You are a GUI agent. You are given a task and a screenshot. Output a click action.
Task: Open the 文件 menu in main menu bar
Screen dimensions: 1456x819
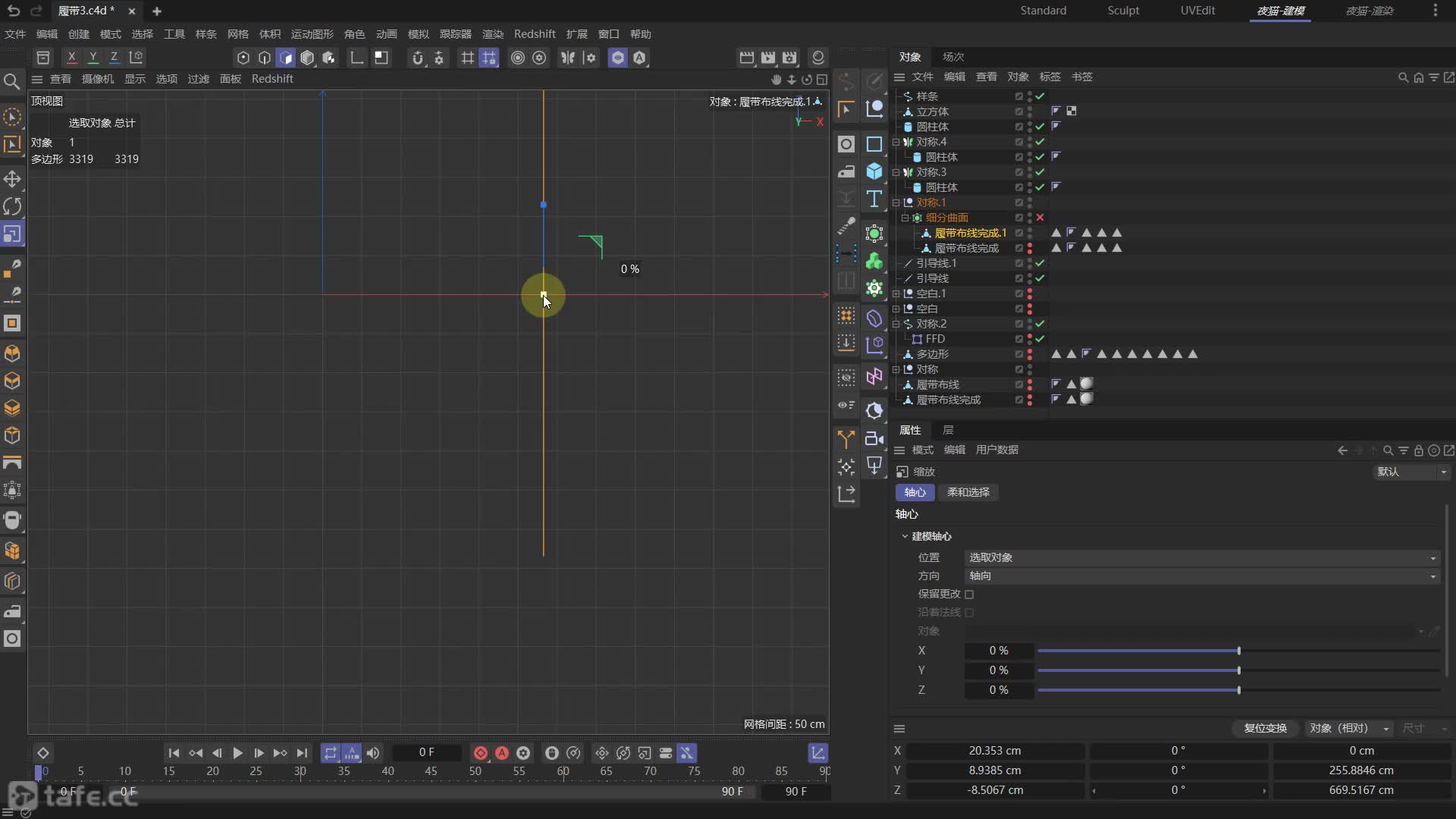click(15, 34)
